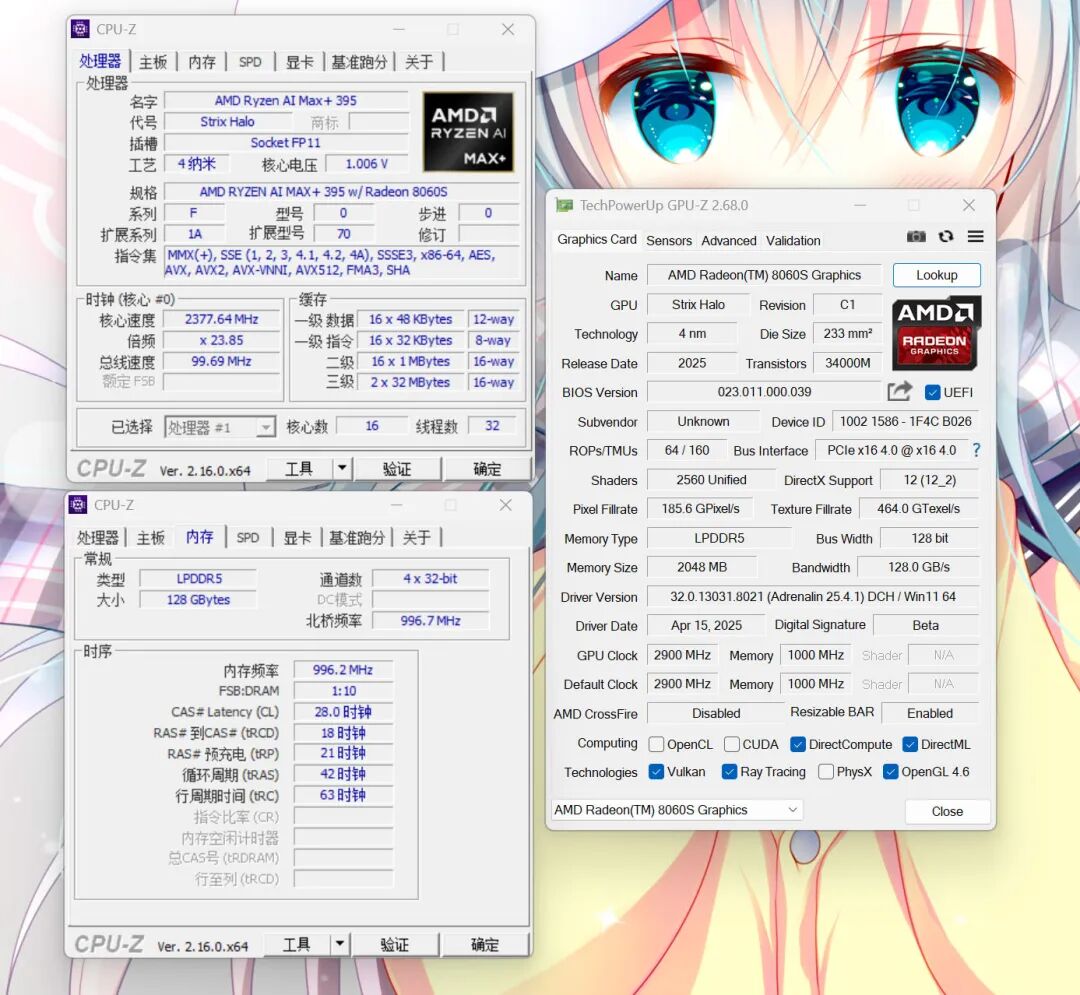This screenshot has width=1080, height=995.
Task: Open SPD tab in processor window
Action: coord(250,62)
